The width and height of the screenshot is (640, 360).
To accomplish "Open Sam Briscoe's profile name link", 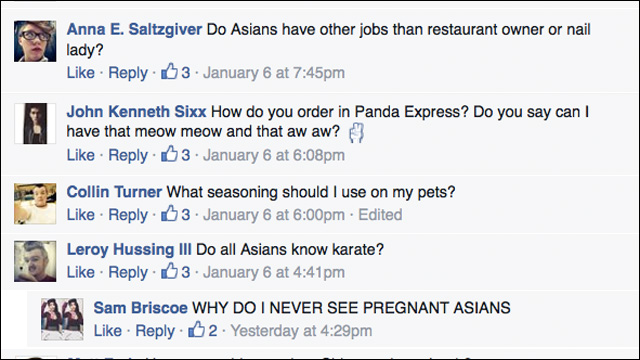I will point(140,308).
